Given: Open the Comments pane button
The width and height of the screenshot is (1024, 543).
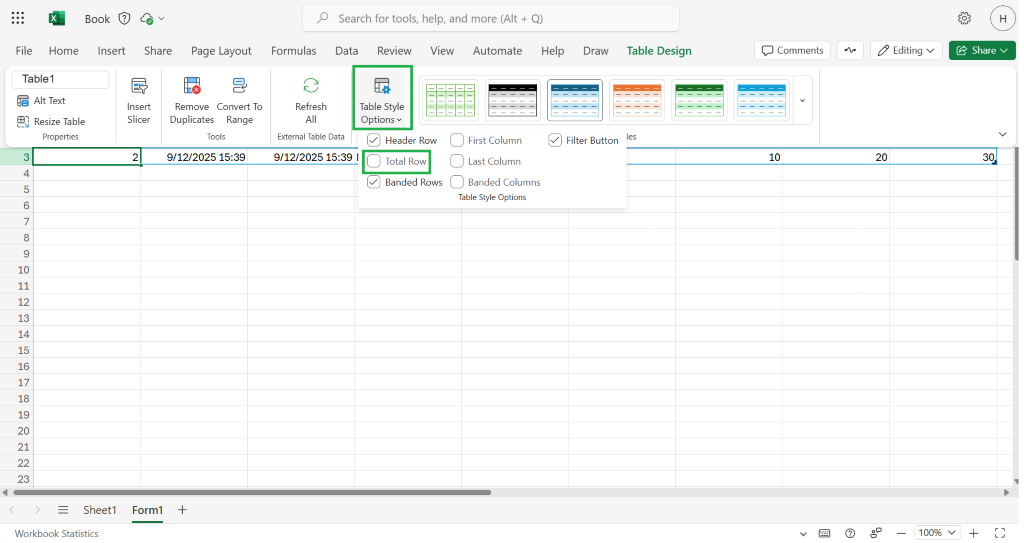Looking at the screenshot, I should click(x=793, y=50).
